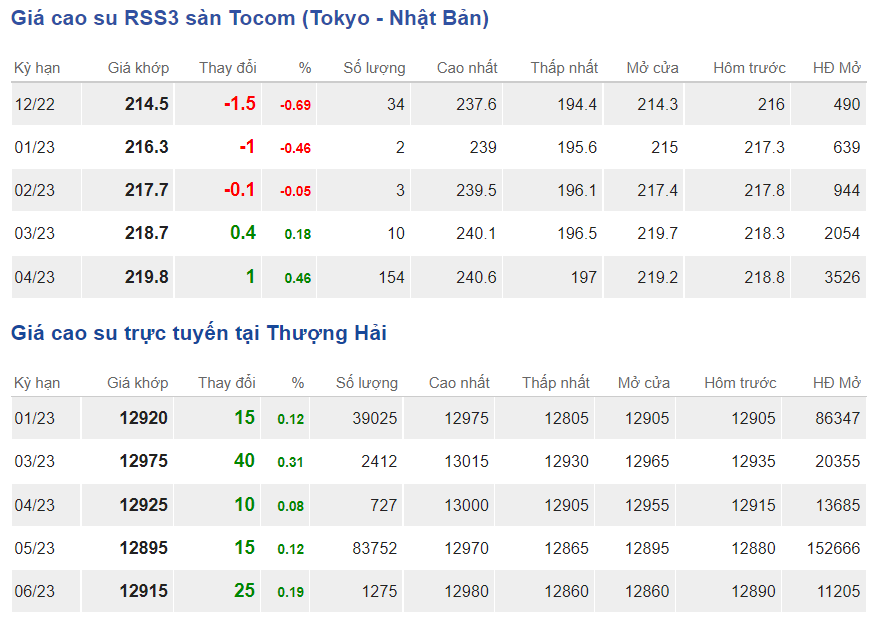The image size is (880, 628).
Task: Click 'Số lượng' header in Shanghai table
Action: 366,383
